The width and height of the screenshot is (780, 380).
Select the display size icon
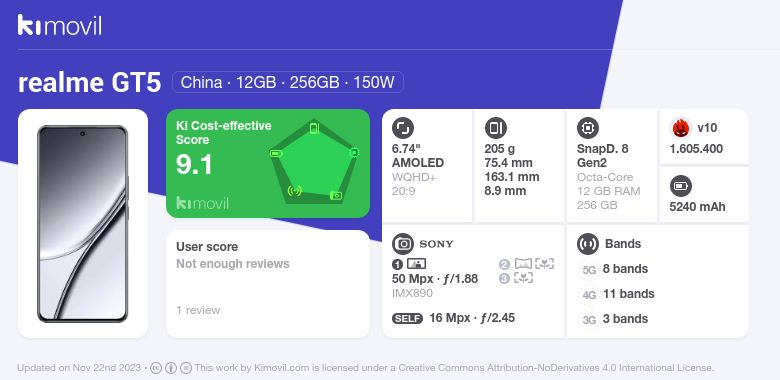pos(402,128)
